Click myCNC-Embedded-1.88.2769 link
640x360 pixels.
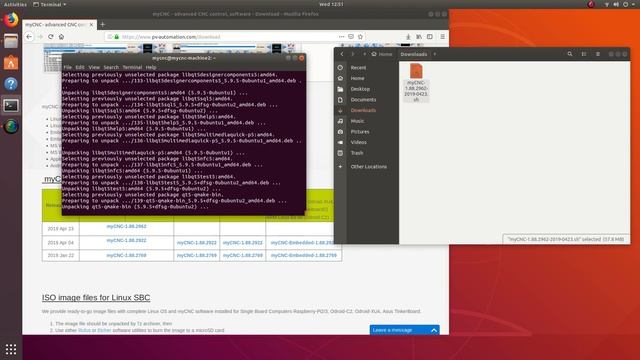(304, 255)
